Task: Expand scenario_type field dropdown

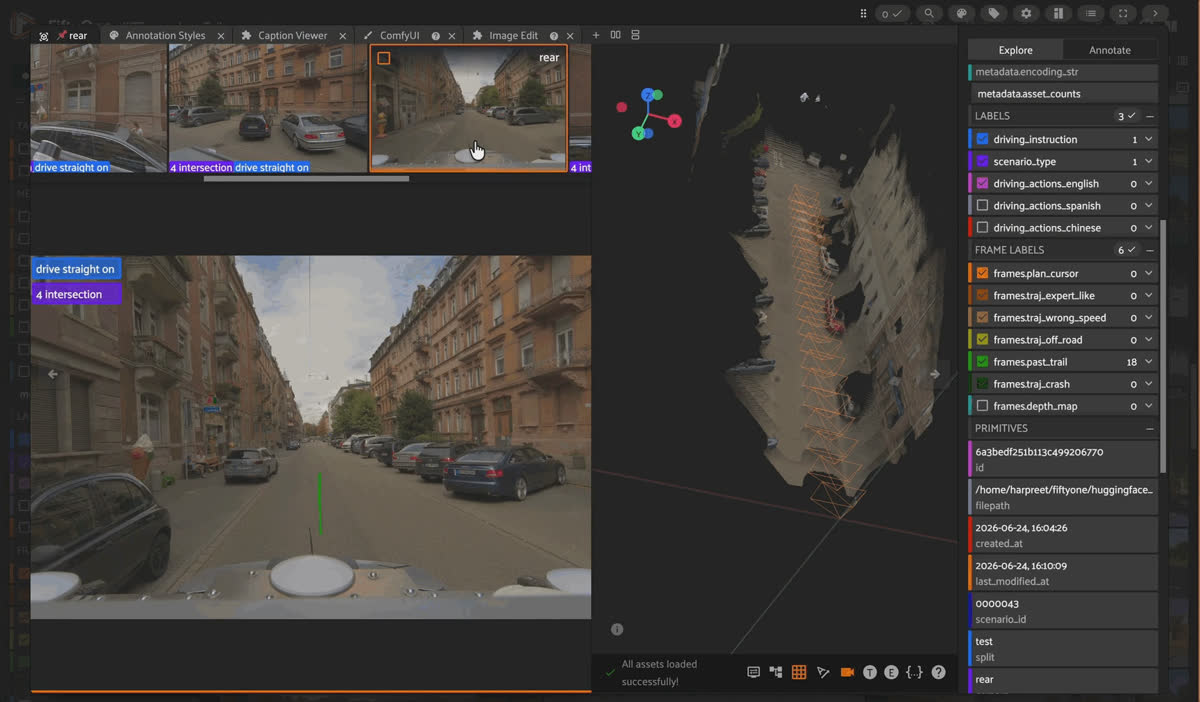Action: point(1149,161)
